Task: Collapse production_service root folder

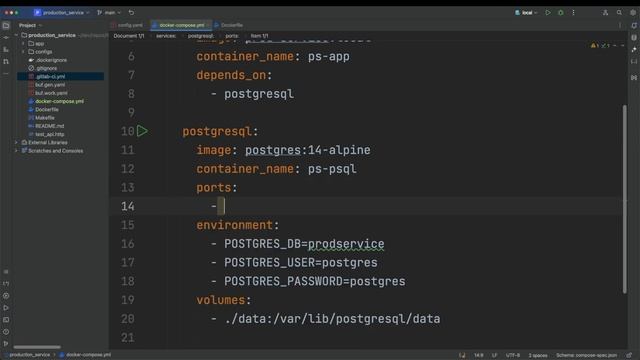Action: (x=16, y=36)
